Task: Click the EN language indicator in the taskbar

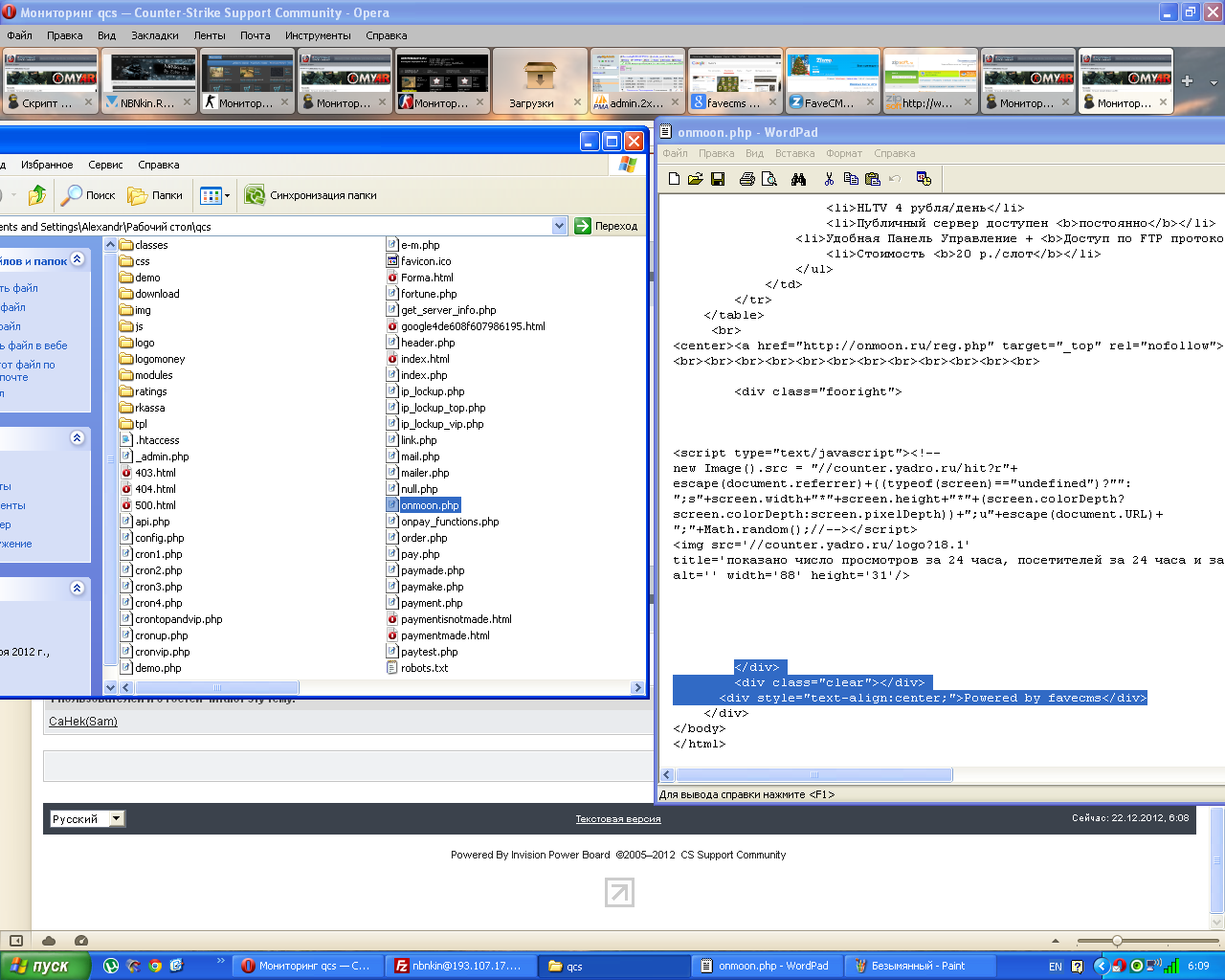Action: point(1056,967)
